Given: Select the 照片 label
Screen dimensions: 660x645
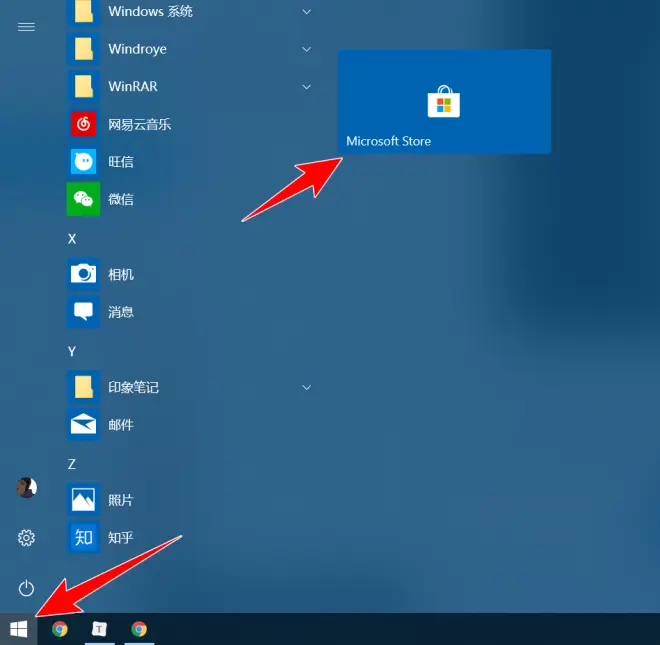Looking at the screenshot, I should (121, 500).
